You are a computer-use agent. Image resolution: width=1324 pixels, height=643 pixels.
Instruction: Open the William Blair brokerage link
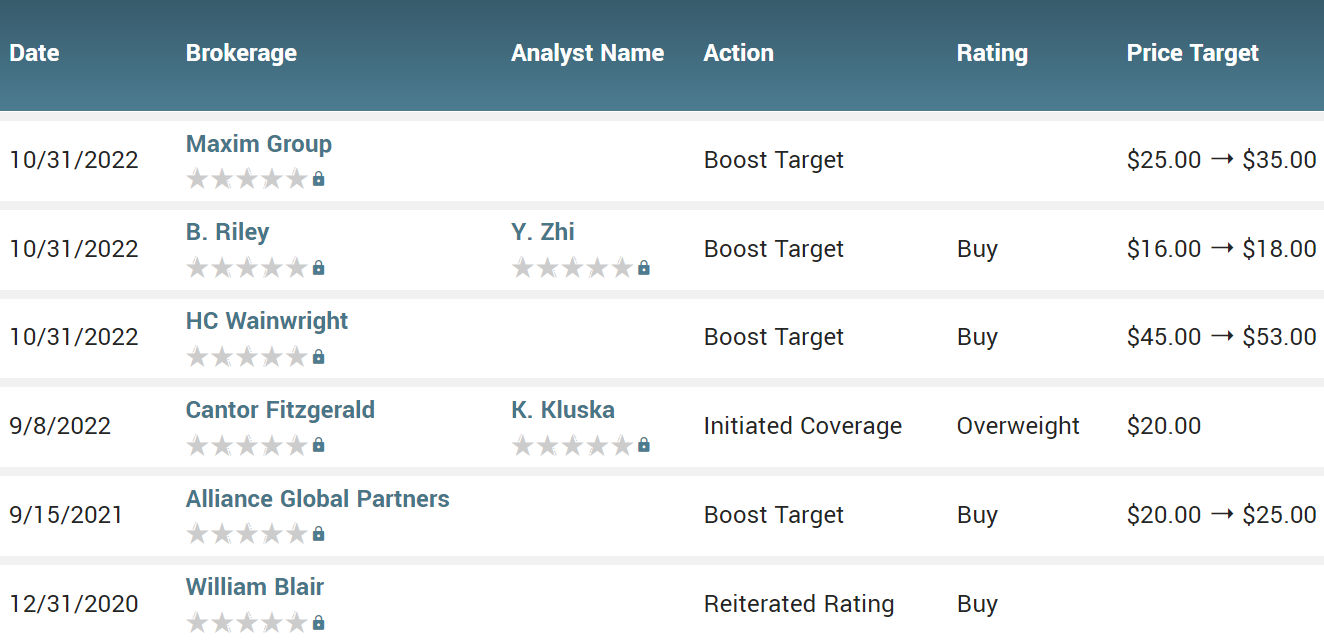254,587
